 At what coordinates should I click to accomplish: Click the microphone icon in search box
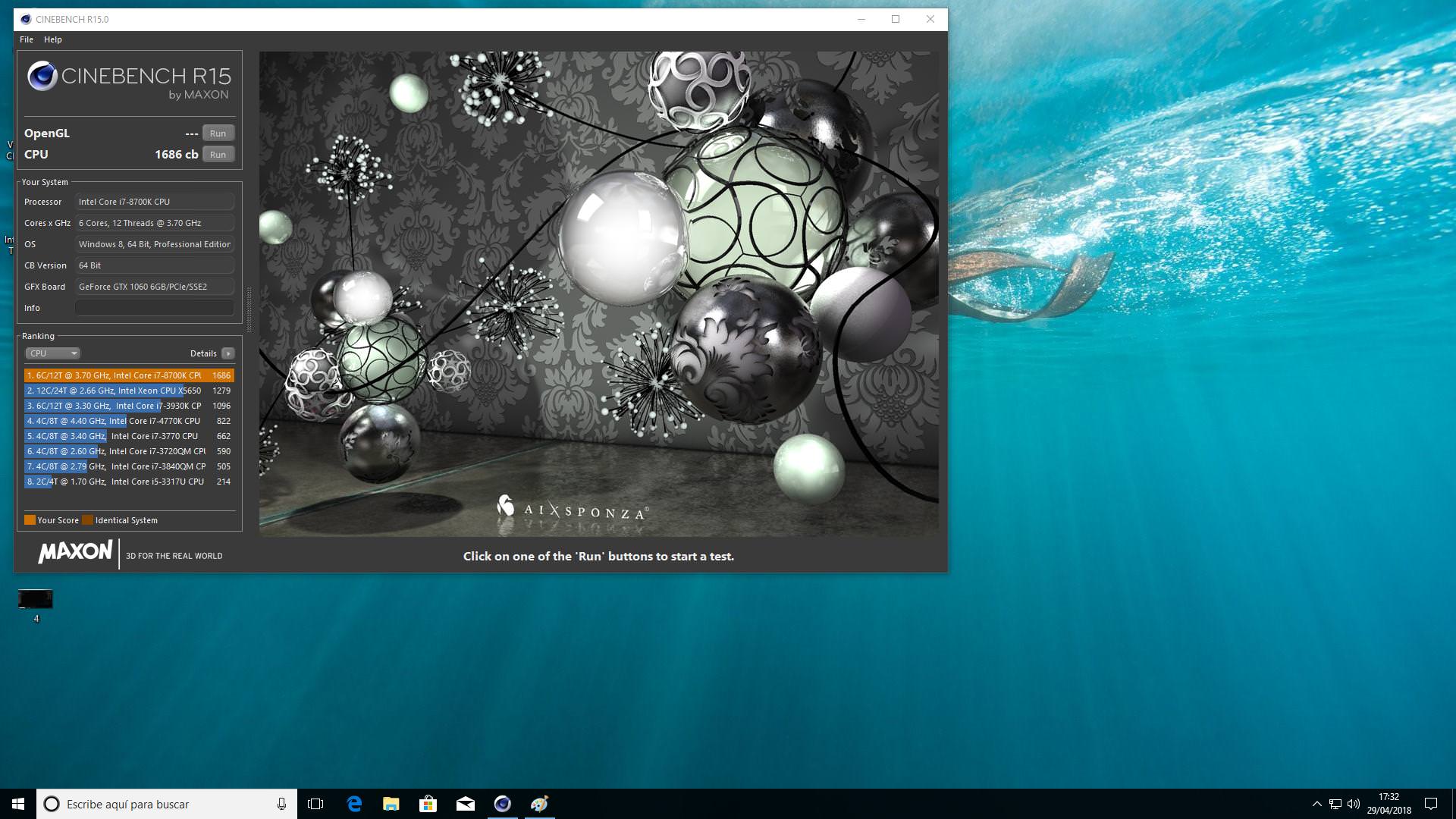click(281, 804)
